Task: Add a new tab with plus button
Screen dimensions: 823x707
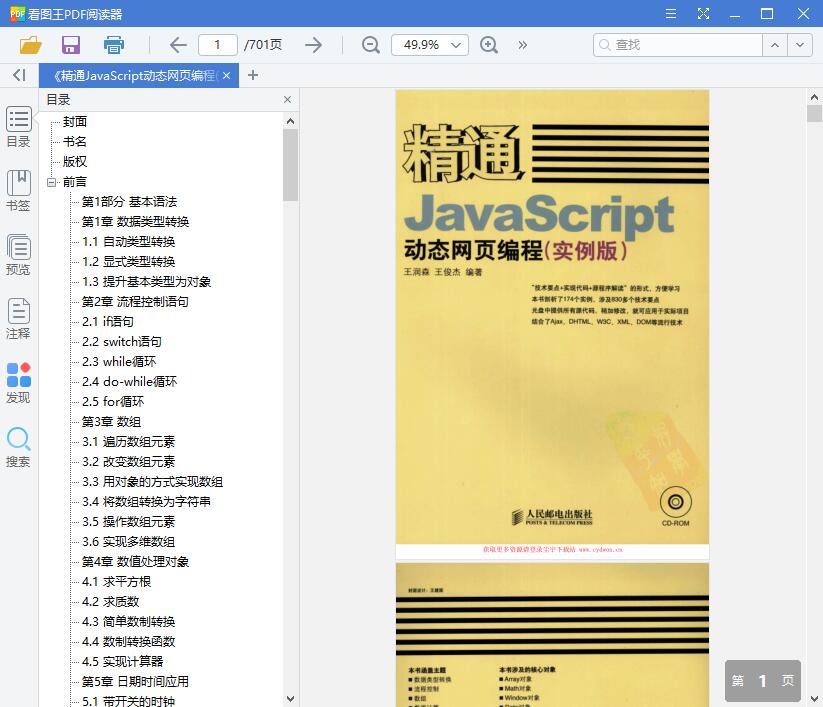Action: (253, 75)
